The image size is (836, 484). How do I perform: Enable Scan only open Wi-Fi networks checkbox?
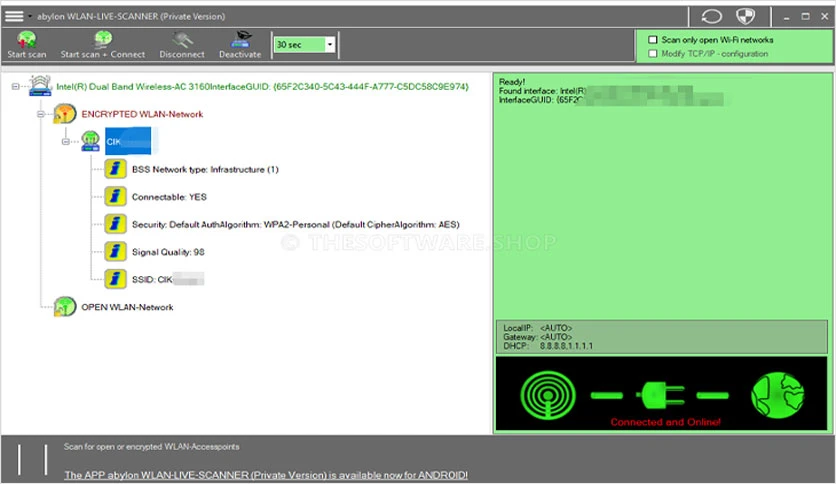coord(653,39)
